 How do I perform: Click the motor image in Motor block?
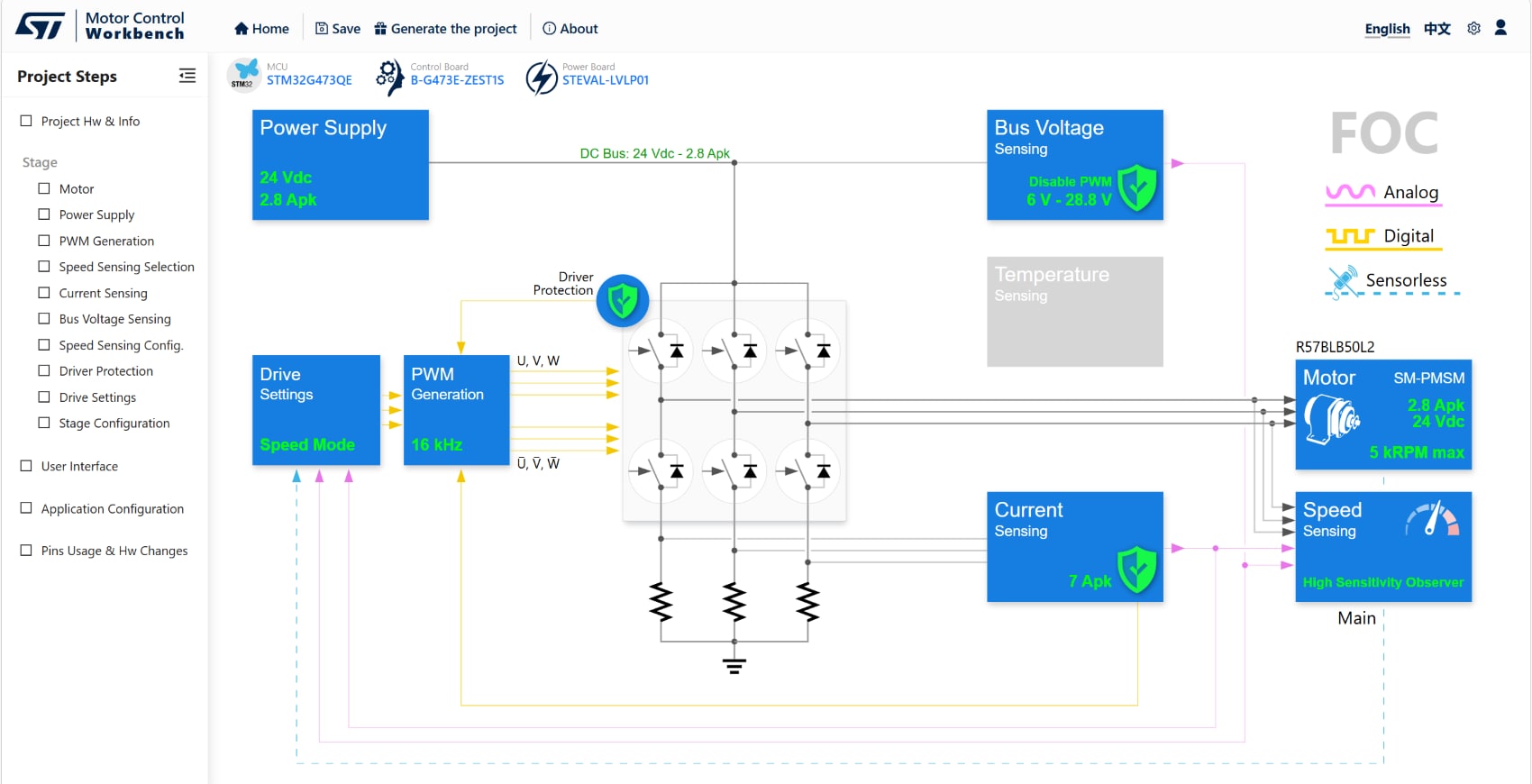click(x=1332, y=421)
